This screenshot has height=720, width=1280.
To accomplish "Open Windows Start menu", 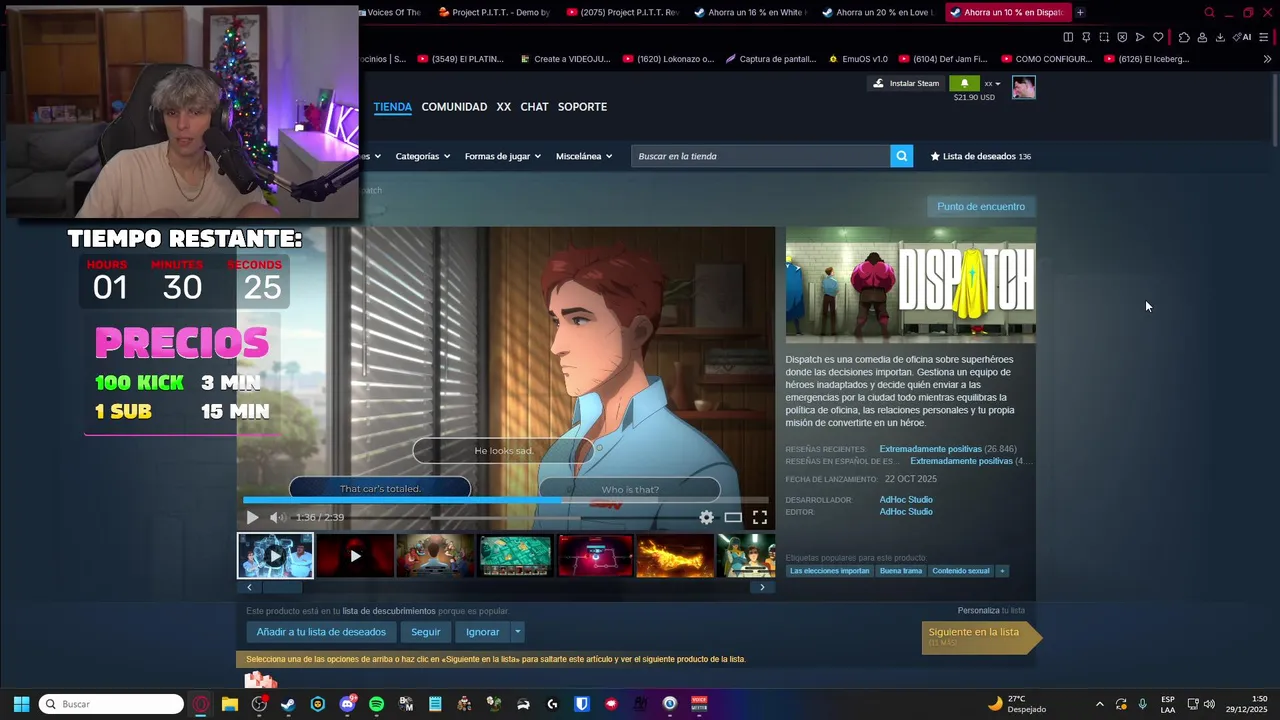I will pos(21,704).
